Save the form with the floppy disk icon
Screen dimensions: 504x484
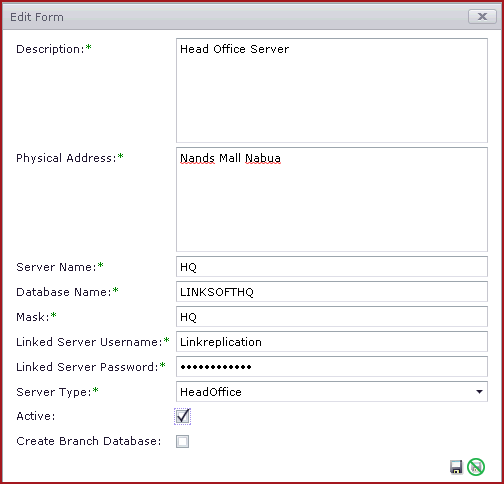[456, 467]
